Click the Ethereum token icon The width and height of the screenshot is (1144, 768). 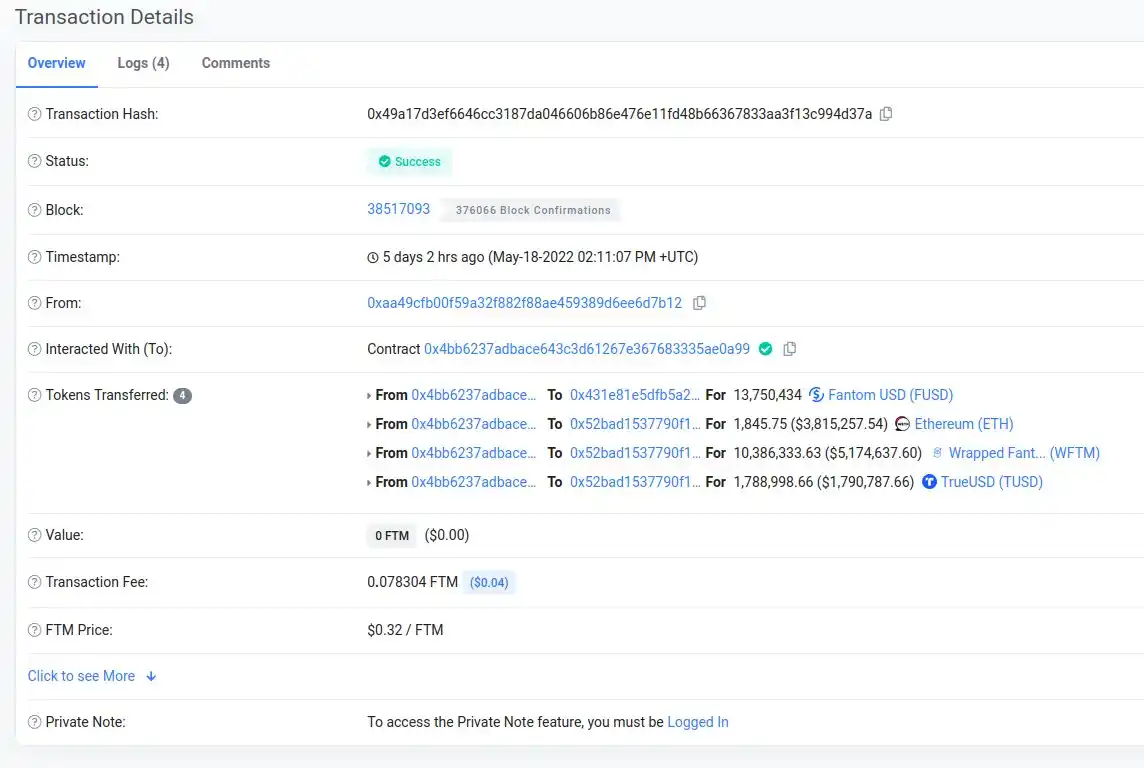[x=902, y=424]
